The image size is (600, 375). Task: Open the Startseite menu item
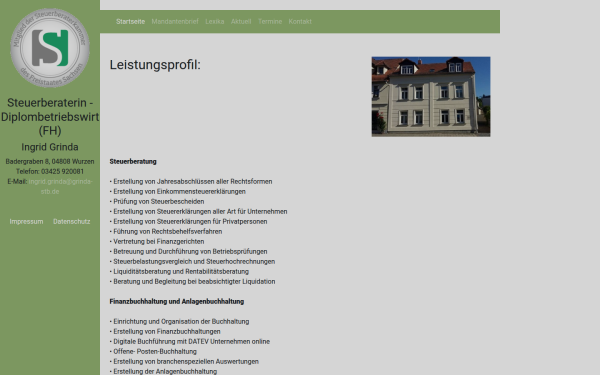pos(130,21)
